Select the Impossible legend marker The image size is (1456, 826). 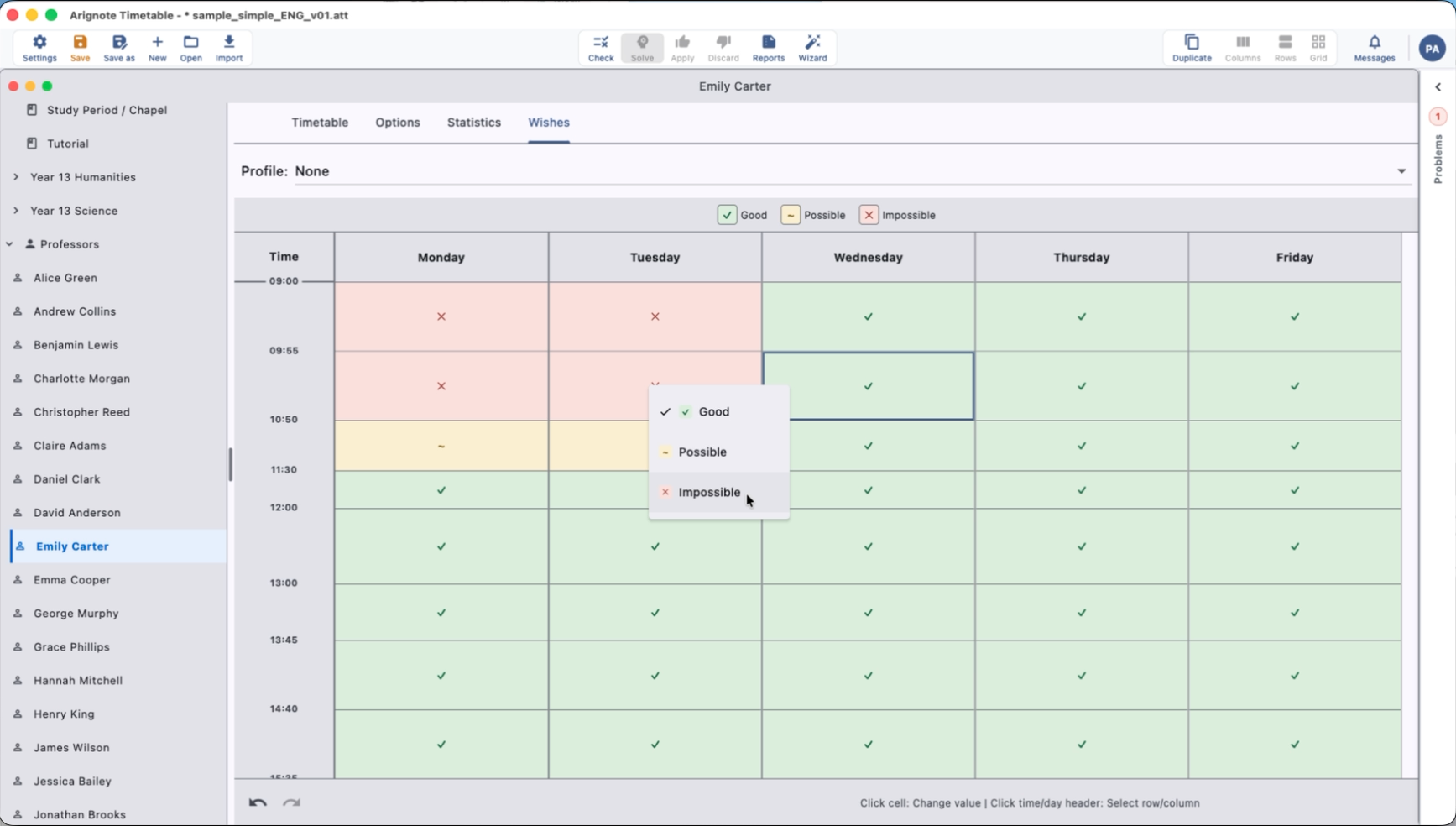[869, 215]
